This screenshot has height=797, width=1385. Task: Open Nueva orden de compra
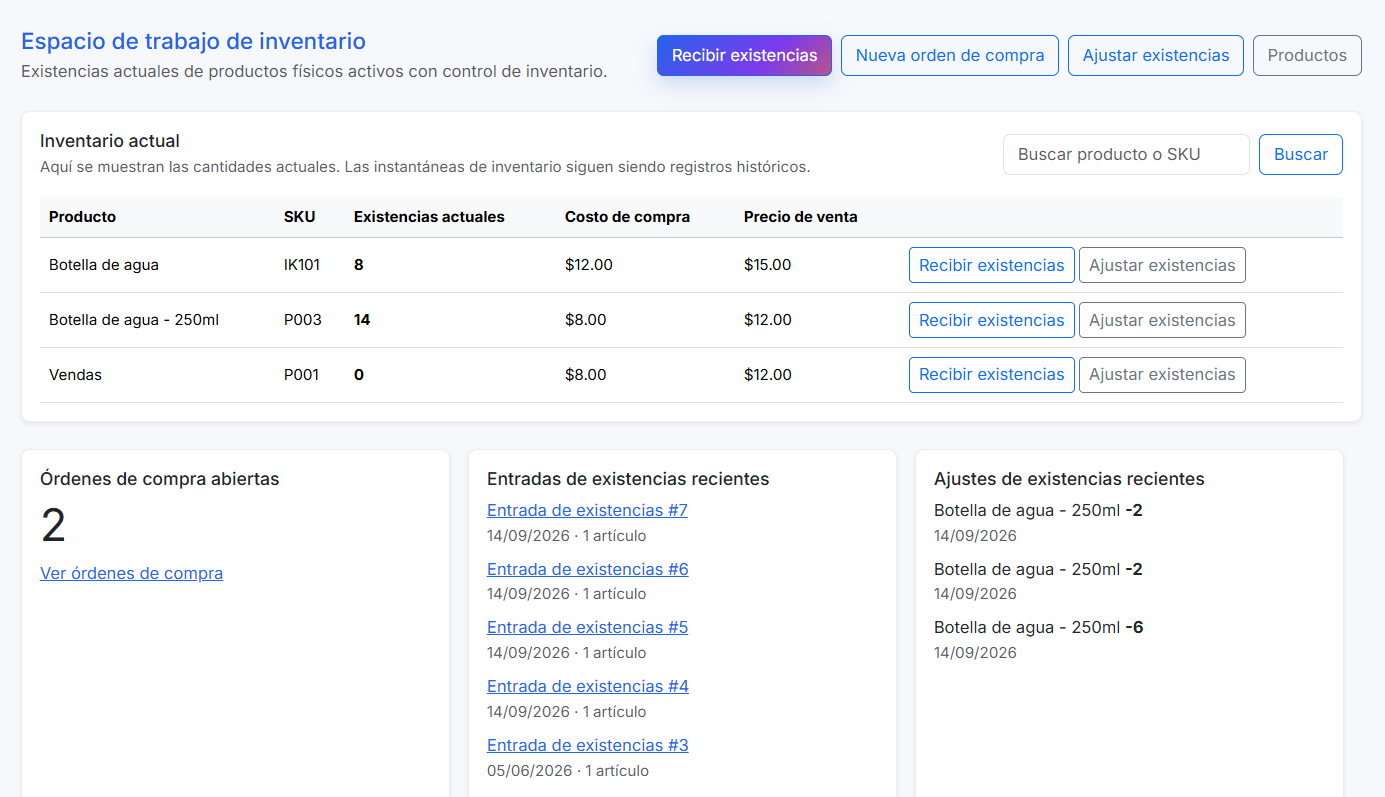pos(950,55)
